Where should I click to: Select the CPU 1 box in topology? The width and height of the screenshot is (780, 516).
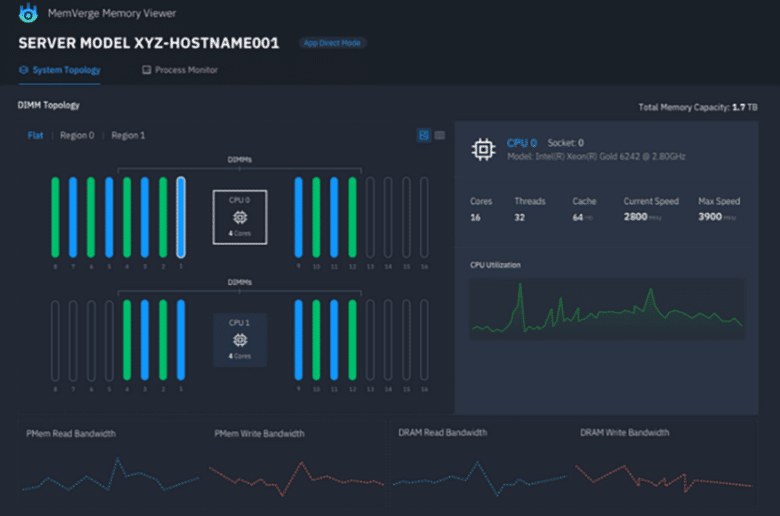pos(240,340)
